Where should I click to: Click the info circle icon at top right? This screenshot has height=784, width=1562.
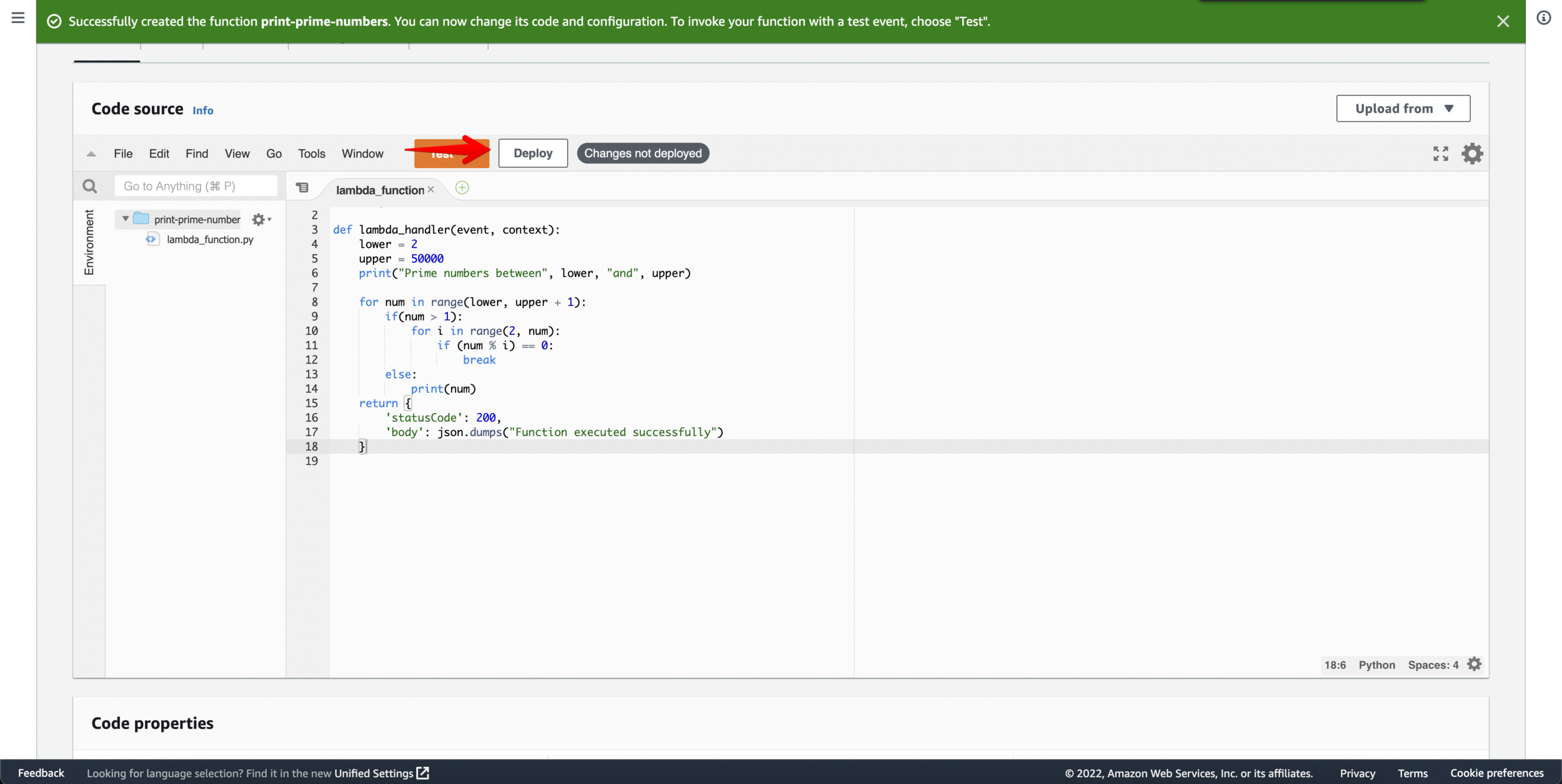pos(1543,18)
